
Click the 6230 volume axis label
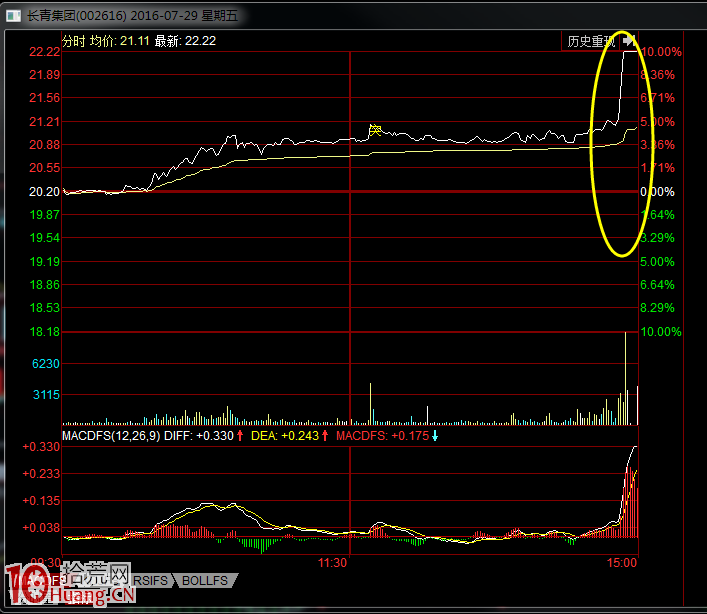point(46,364)
